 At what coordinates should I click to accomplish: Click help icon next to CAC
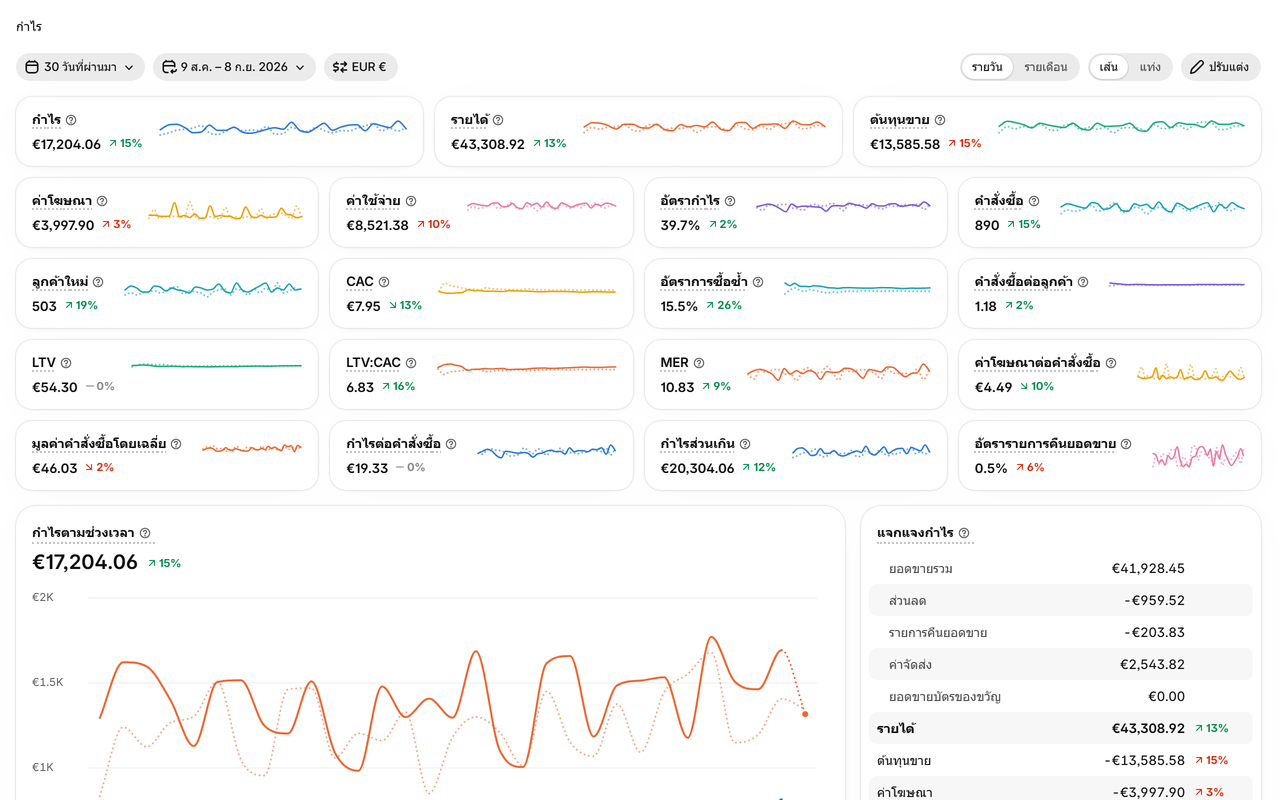(384, 282)
